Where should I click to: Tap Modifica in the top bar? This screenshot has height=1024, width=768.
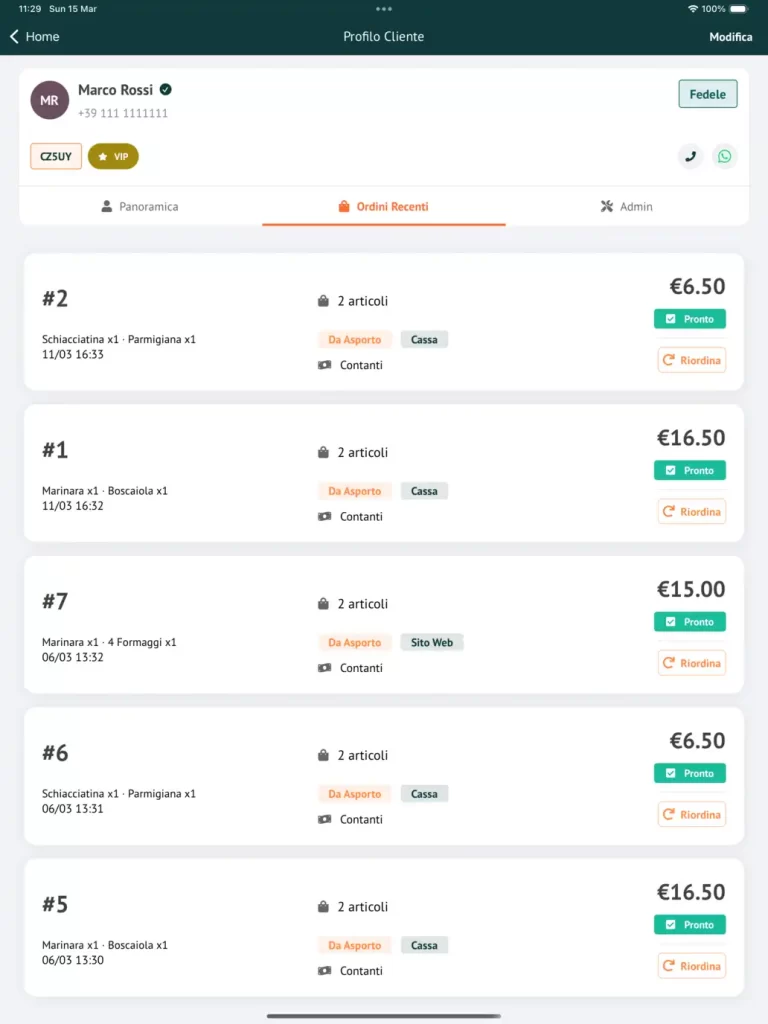[x=730, y=36]
